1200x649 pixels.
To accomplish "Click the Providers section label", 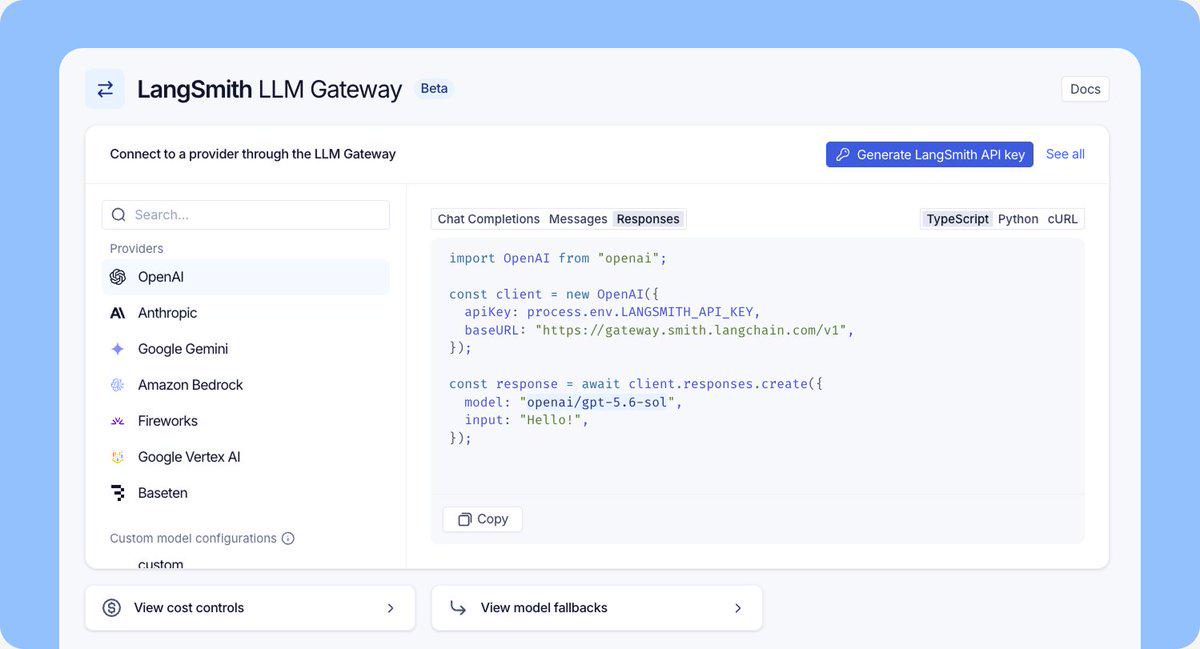I will (137, 248).
